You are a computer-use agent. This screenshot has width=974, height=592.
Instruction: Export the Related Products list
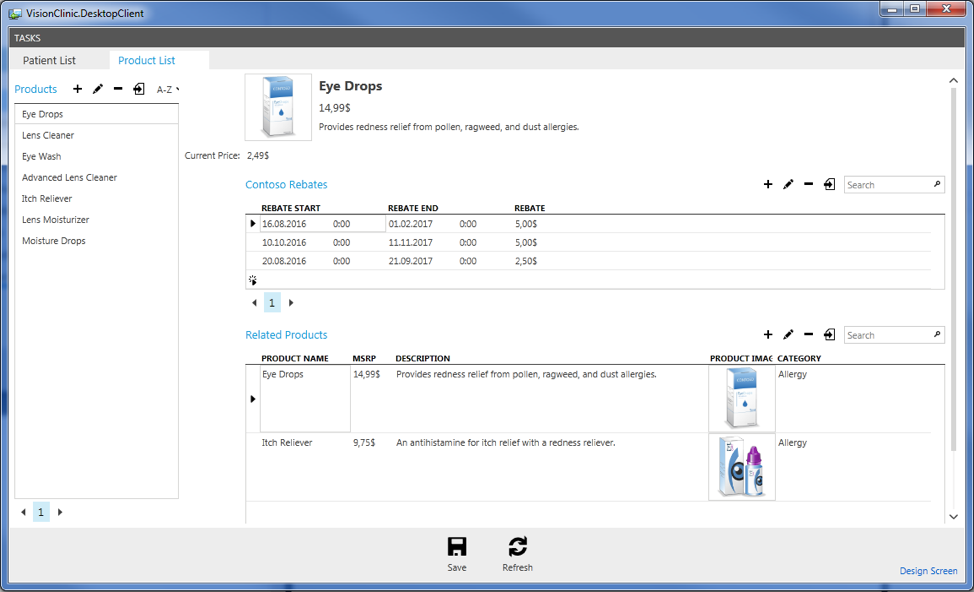click(829, 335)
